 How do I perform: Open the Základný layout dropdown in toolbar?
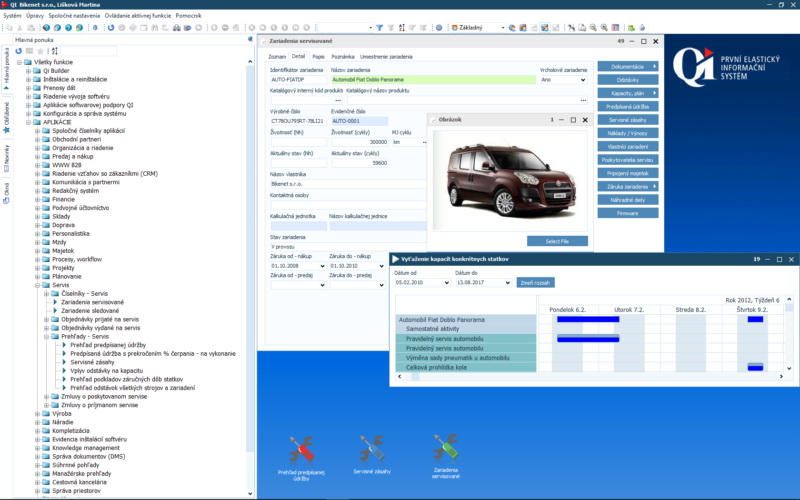(502, 28)
